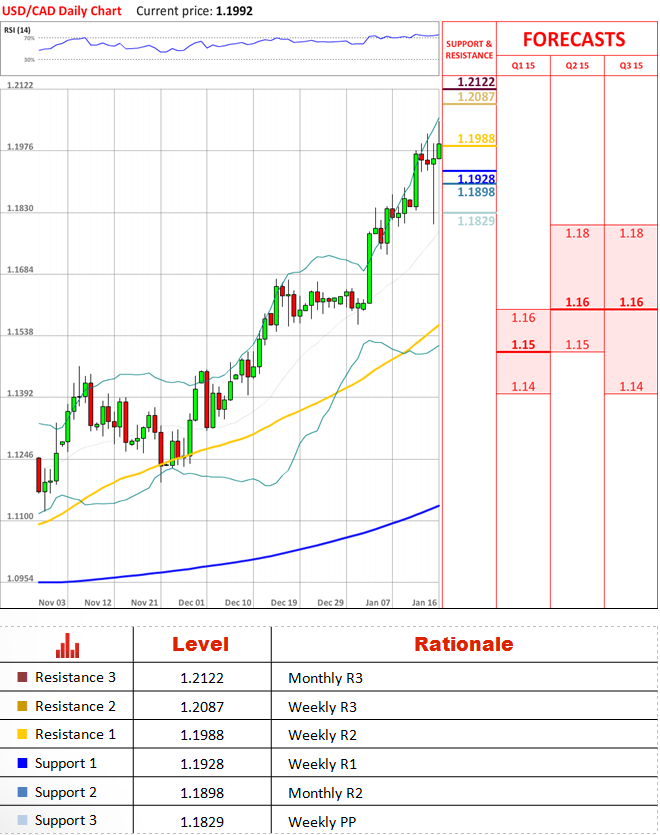Select the 'Support 3' row label
This screenshot has width=660, height=835.
click(66, 821)
